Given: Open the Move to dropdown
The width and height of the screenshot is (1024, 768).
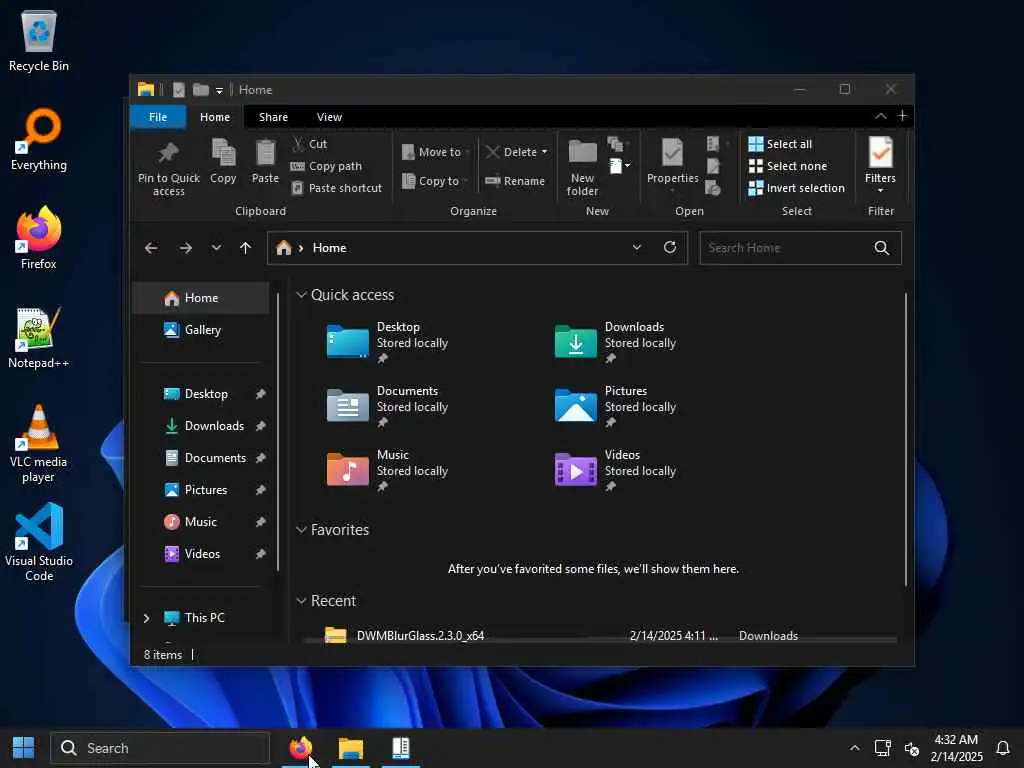Looking at the screenshot, I should (436, 152).
